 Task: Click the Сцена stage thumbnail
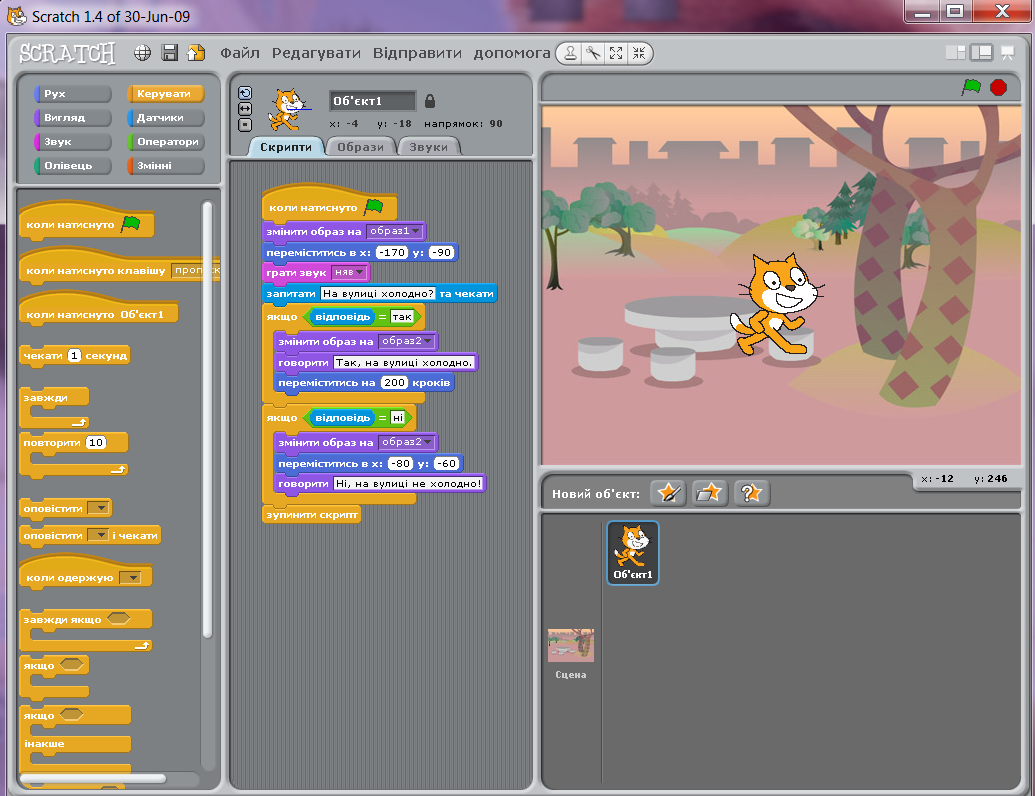coord(569,647)
